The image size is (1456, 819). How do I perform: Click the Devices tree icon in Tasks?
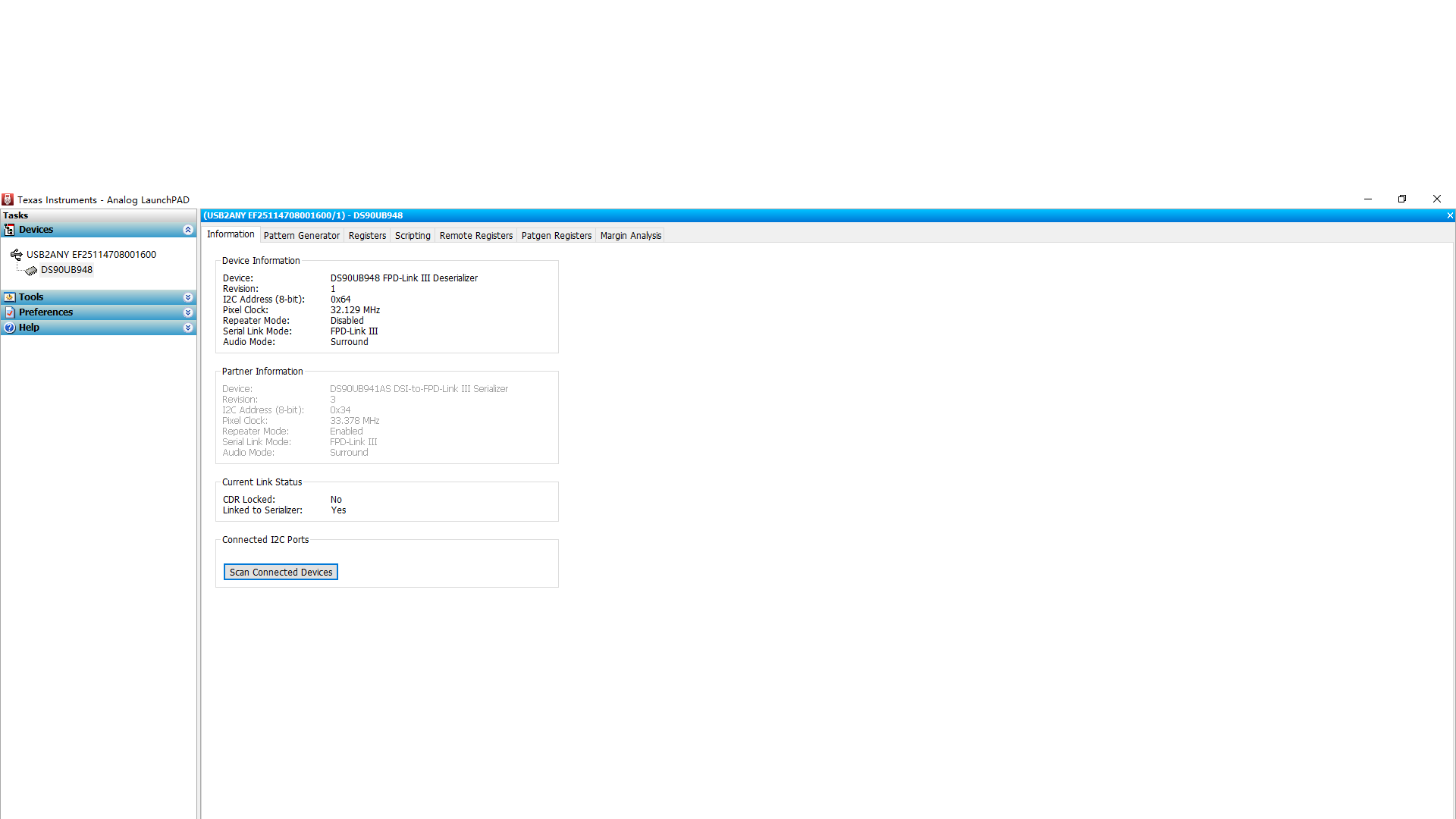point(9,230)
